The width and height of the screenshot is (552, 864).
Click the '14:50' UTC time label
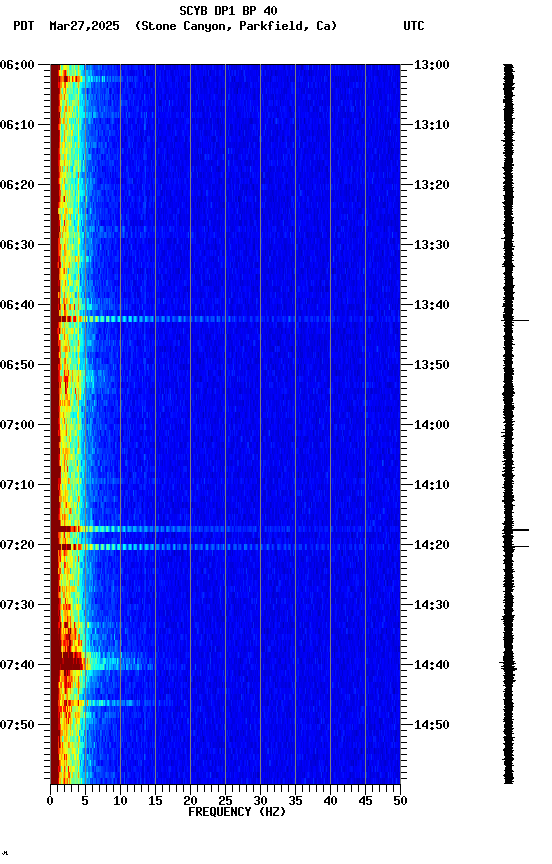pos(432,725)
